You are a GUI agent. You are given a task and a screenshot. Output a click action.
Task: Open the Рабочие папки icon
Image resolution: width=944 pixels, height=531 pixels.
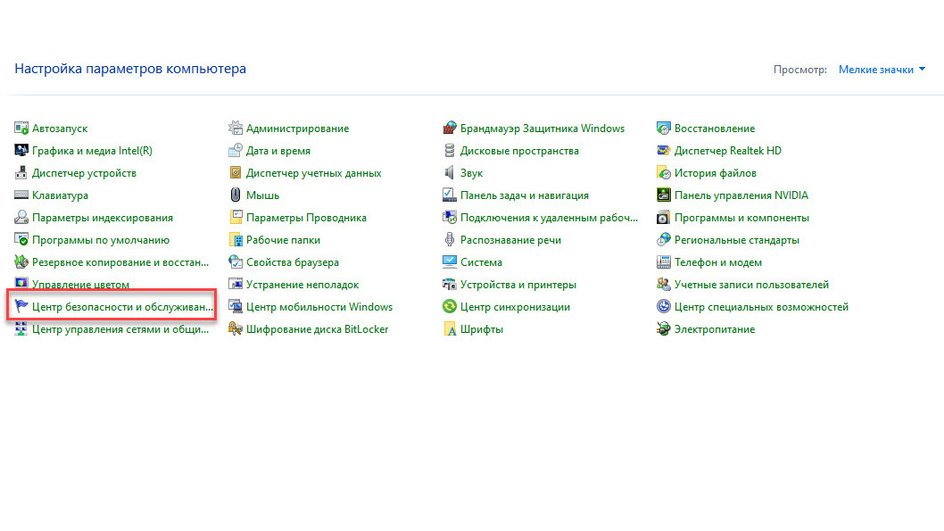pyautogui.click(x=235, y=240)
